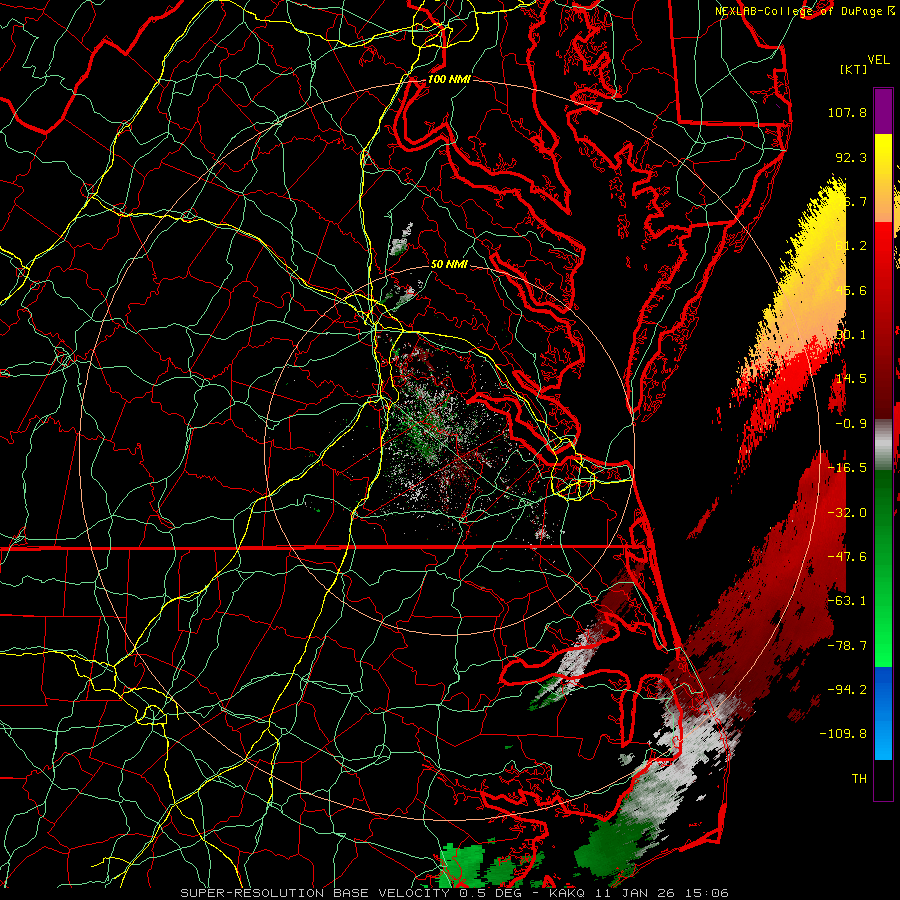The image size is (900, 900).
Task: Select the -32.0 legend value
Action: (x=847, y=513)
